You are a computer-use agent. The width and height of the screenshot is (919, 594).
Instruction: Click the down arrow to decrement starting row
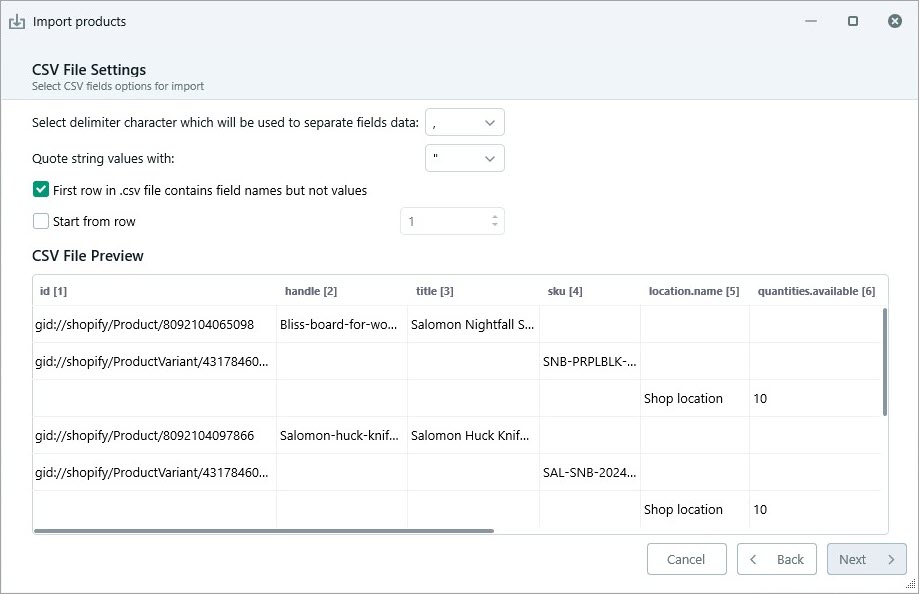[x=494, y=226]
